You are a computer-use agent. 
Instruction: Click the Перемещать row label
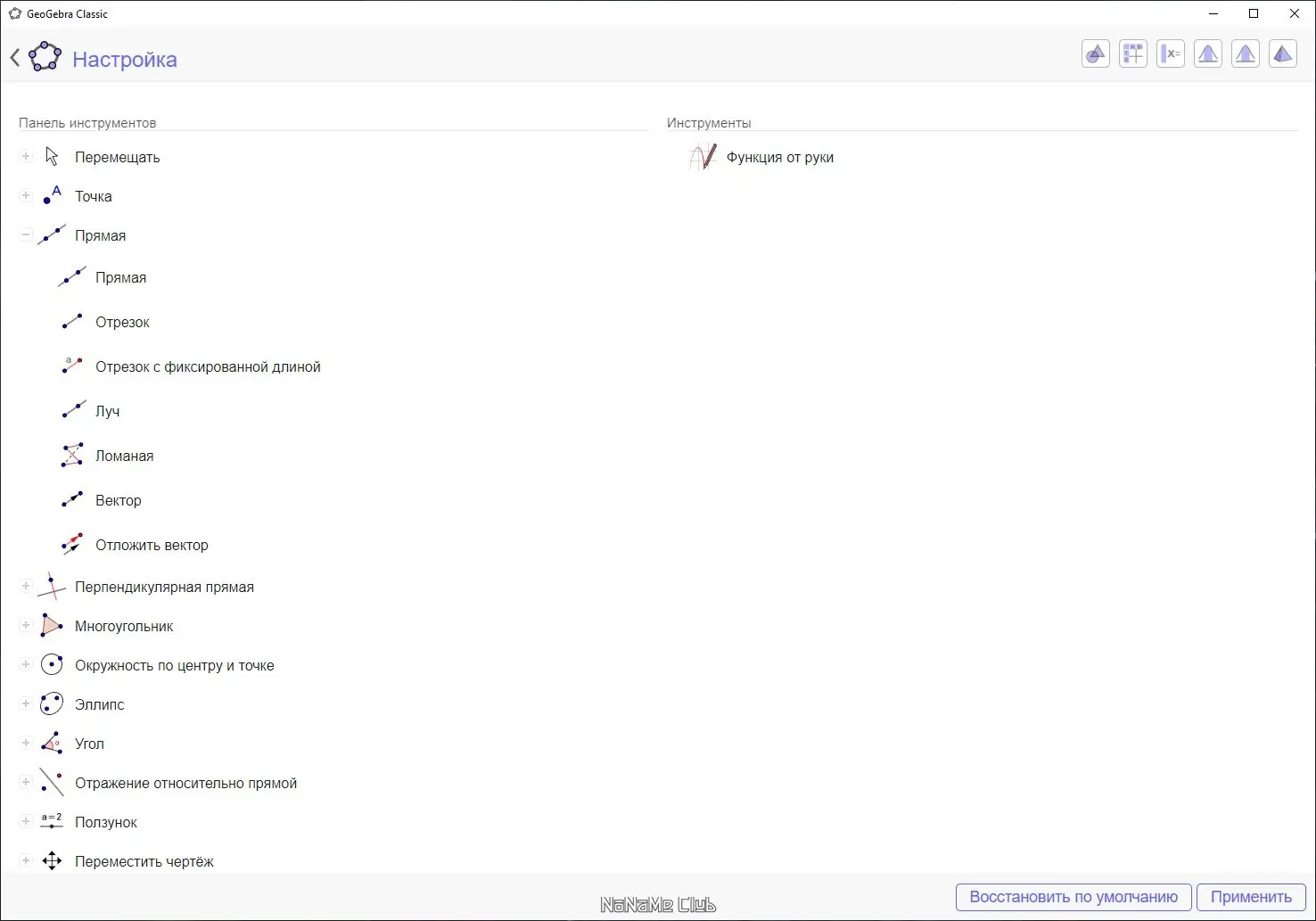click(x=117, y=158)
